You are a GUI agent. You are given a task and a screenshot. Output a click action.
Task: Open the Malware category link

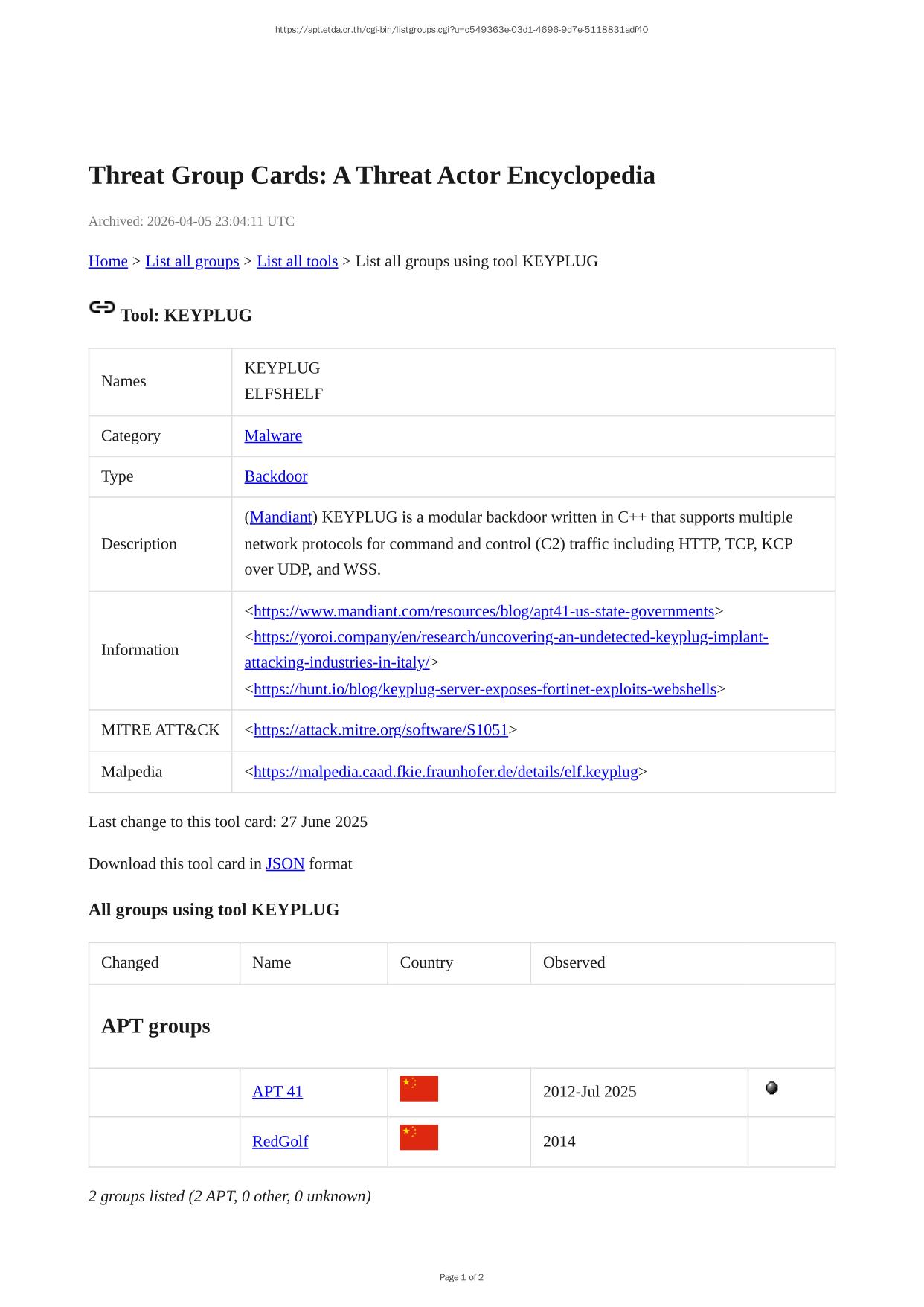coord(273,436)
